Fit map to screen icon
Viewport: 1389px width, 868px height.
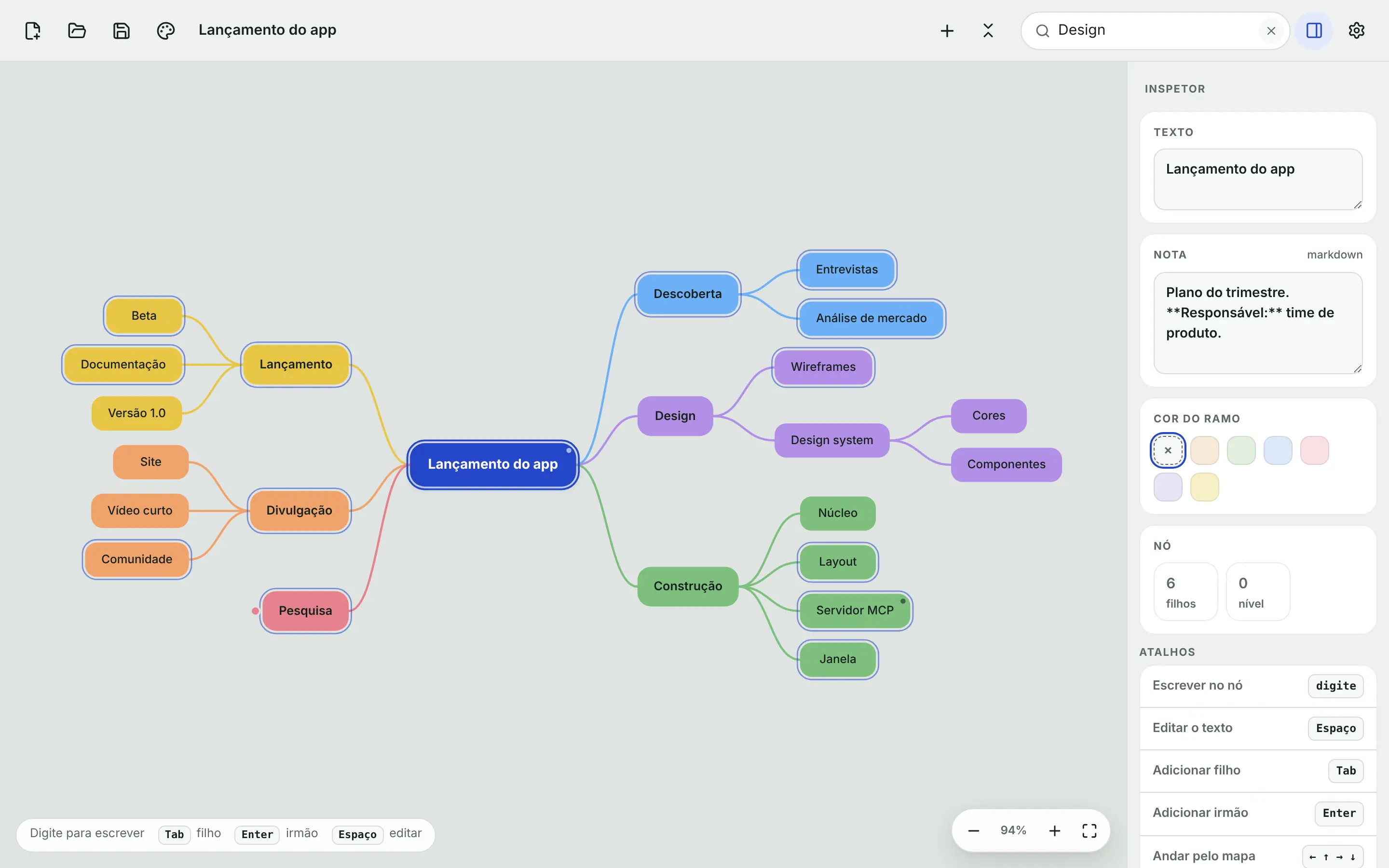1089,831
